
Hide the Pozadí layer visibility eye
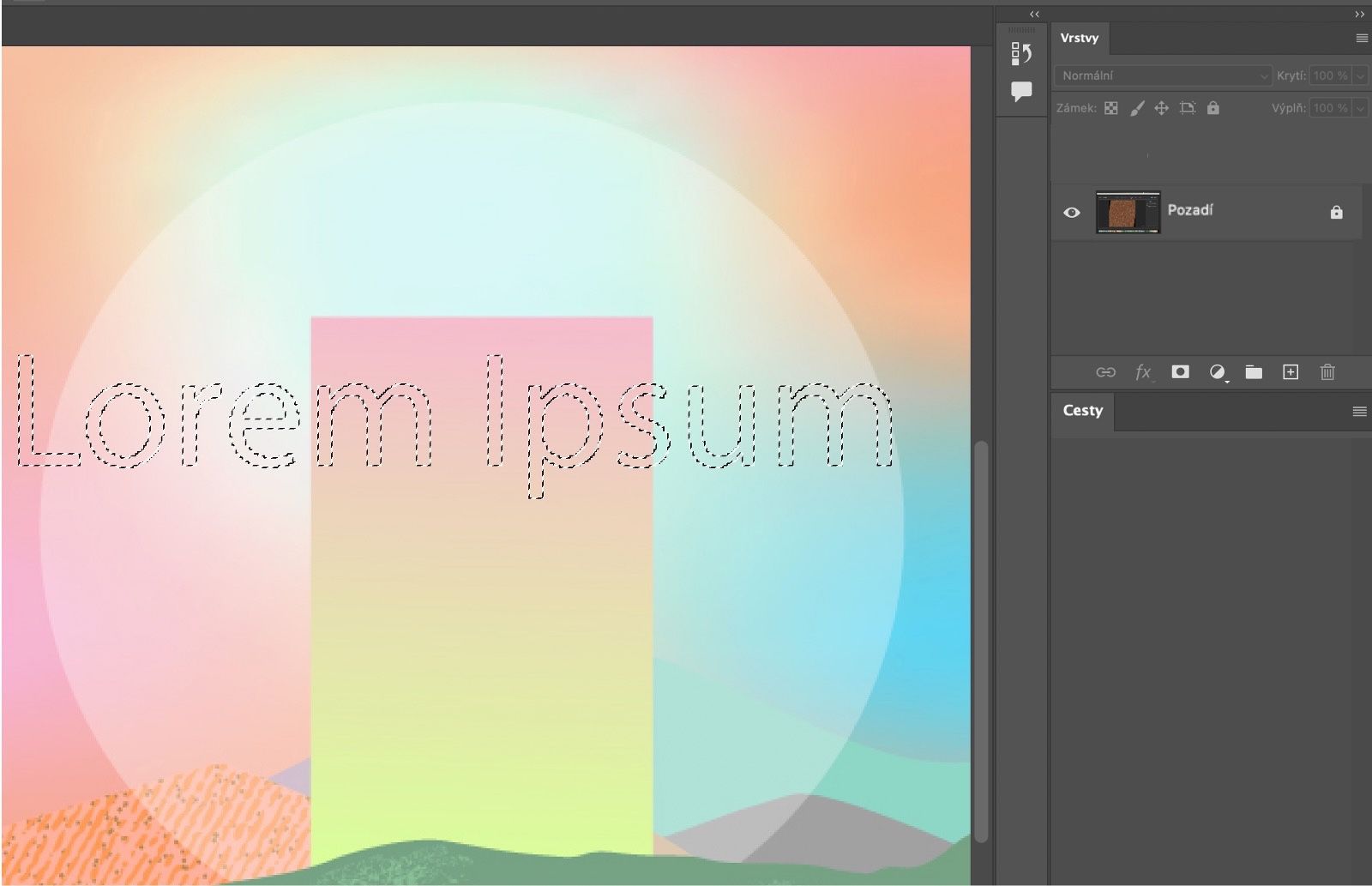pyautogui.click(x=1072, y=212)
